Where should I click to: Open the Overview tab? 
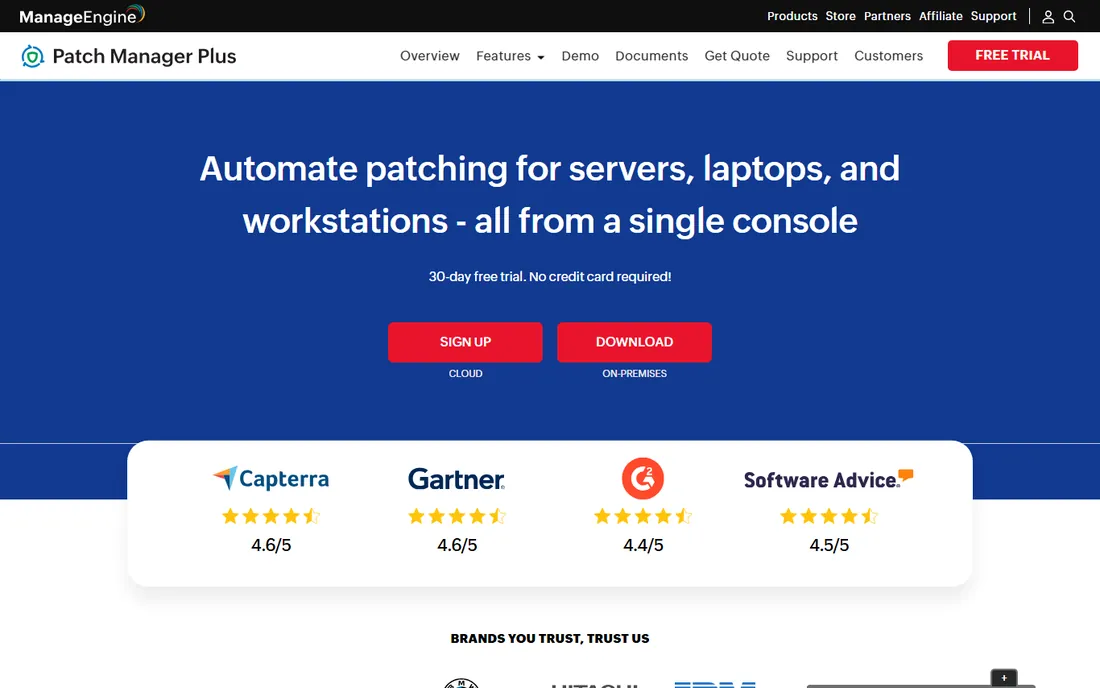(x=429, y=56)
